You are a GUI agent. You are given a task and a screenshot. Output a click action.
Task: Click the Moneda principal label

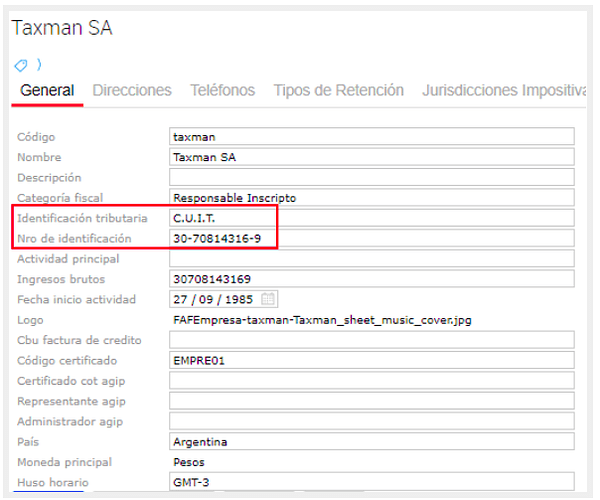coord(64,462)
